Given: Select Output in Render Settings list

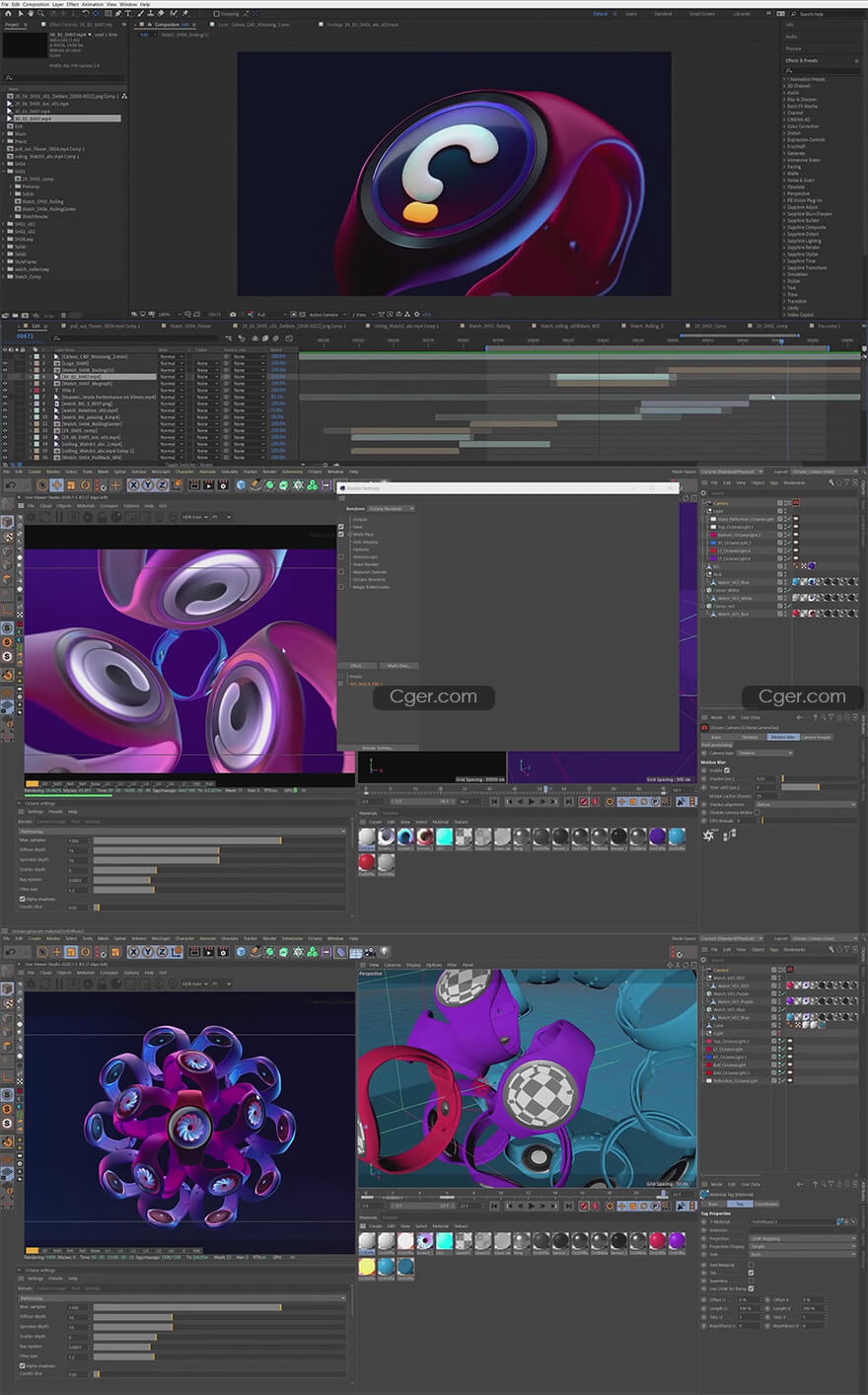Looking at the screenshot, I should 360,519.
